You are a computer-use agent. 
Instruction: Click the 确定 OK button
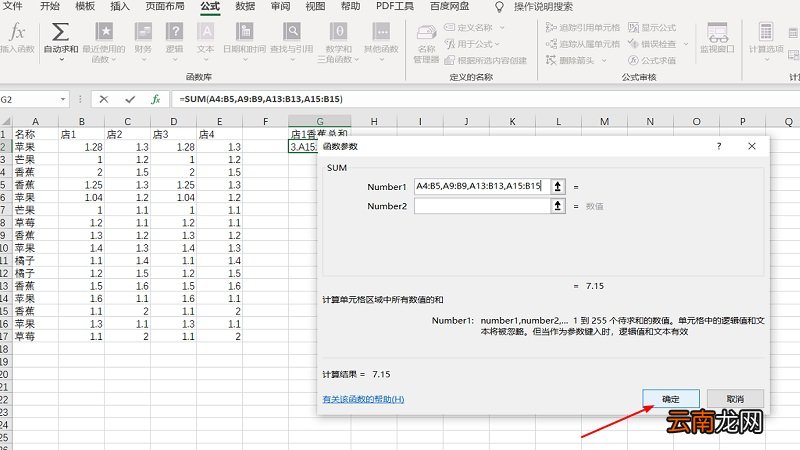click(670, 398)
